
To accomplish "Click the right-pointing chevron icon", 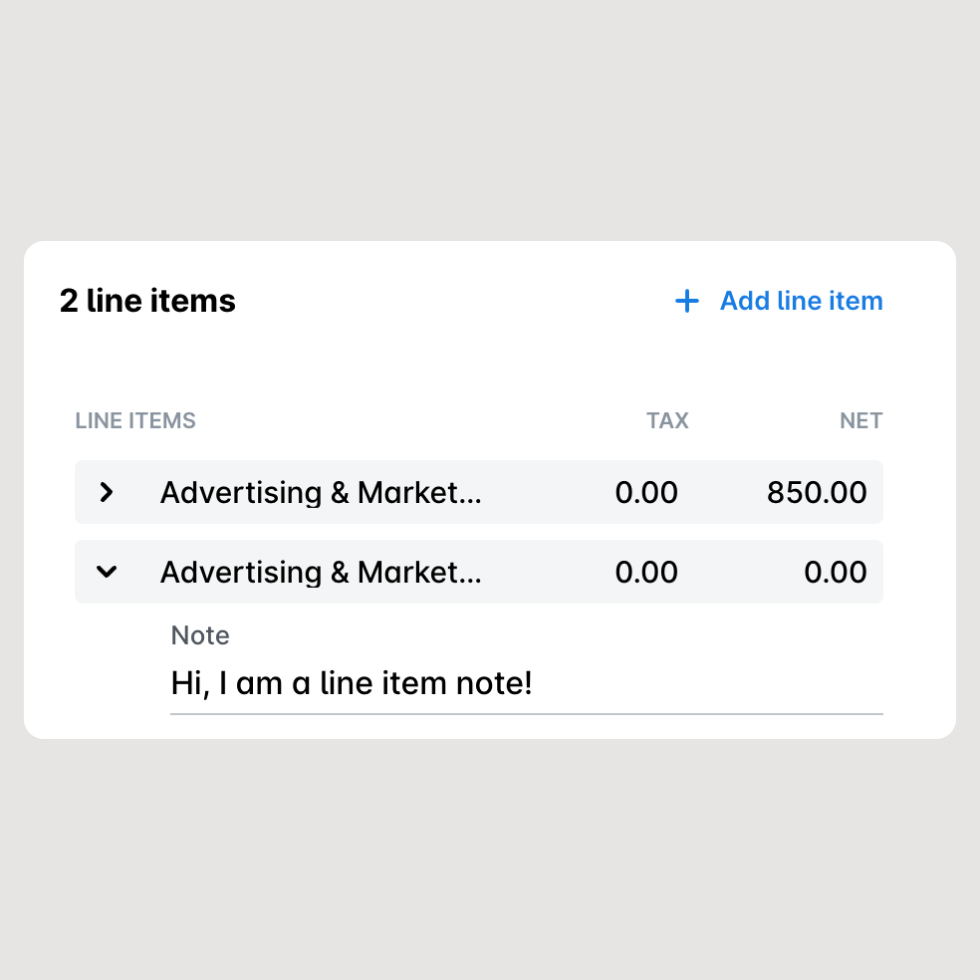I will click(x=106, y=492).
